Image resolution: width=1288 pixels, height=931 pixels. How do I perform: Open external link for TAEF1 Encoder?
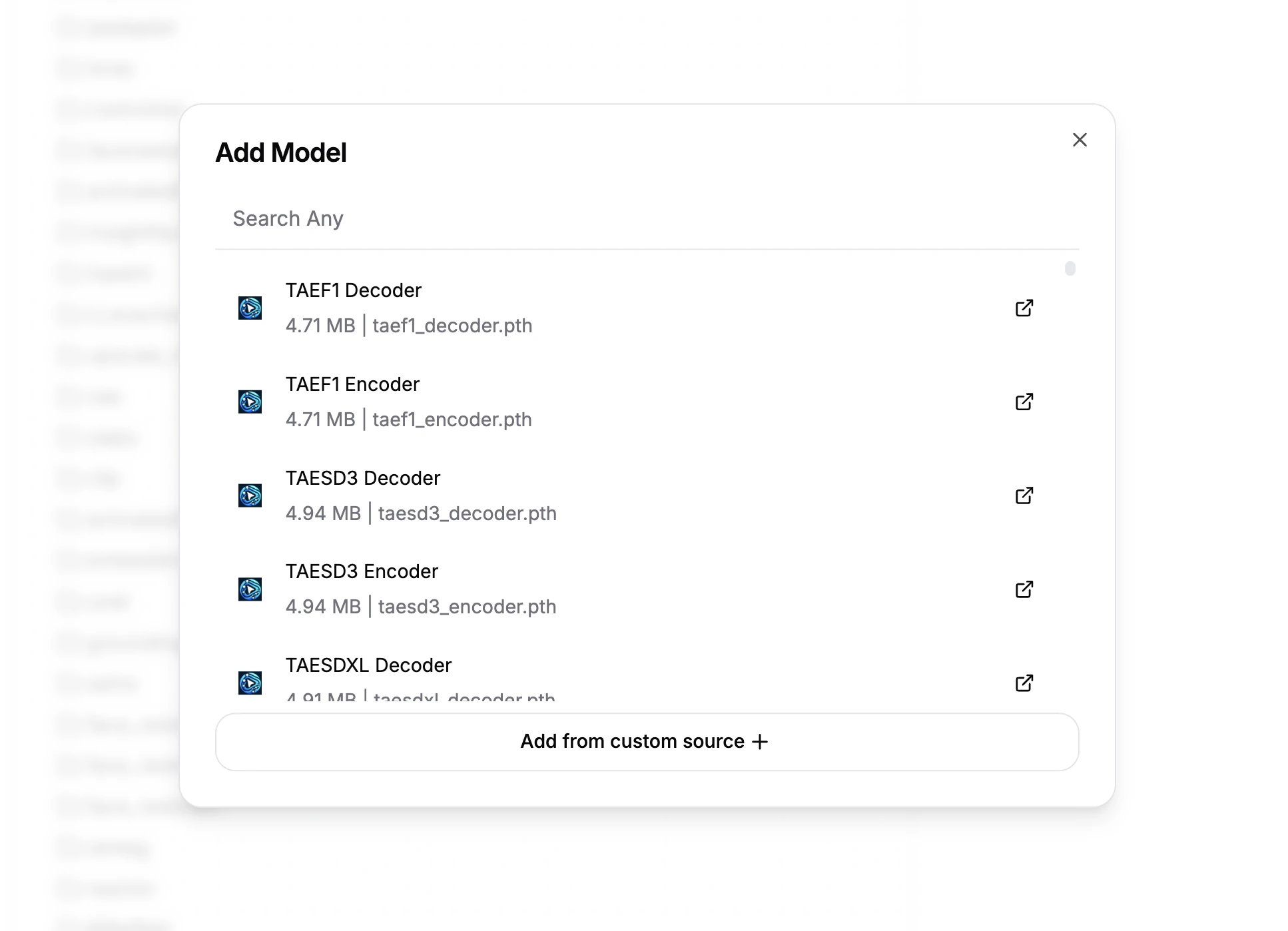1024,402
